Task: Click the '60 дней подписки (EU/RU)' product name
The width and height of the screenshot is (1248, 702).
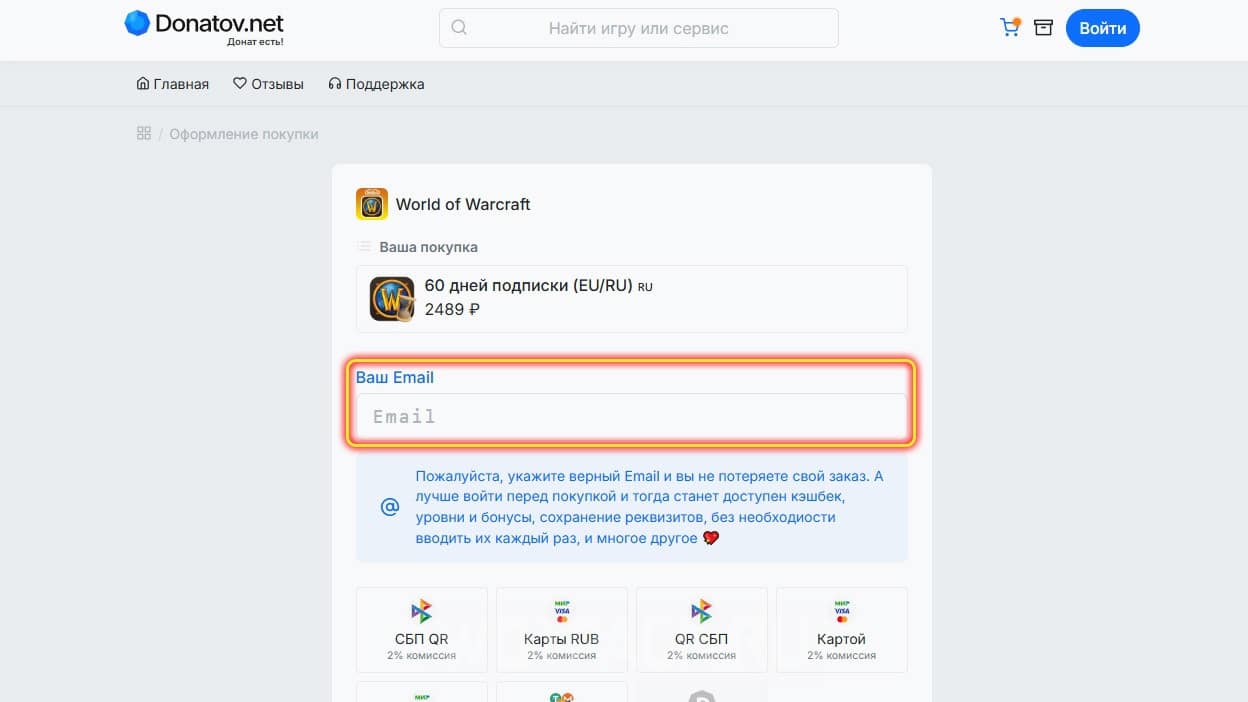Action: 529,286
